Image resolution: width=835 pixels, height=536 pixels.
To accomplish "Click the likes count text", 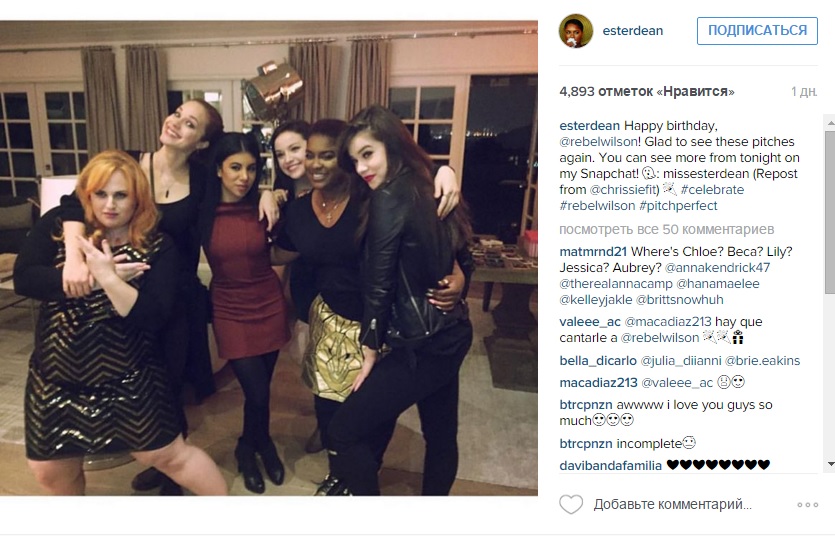I will [646, 92].
